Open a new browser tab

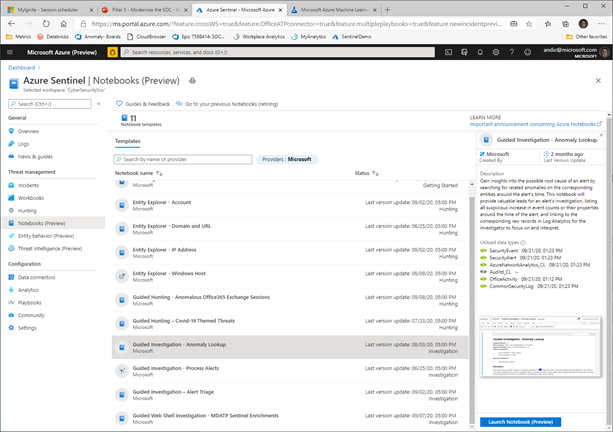pos(387,10)
